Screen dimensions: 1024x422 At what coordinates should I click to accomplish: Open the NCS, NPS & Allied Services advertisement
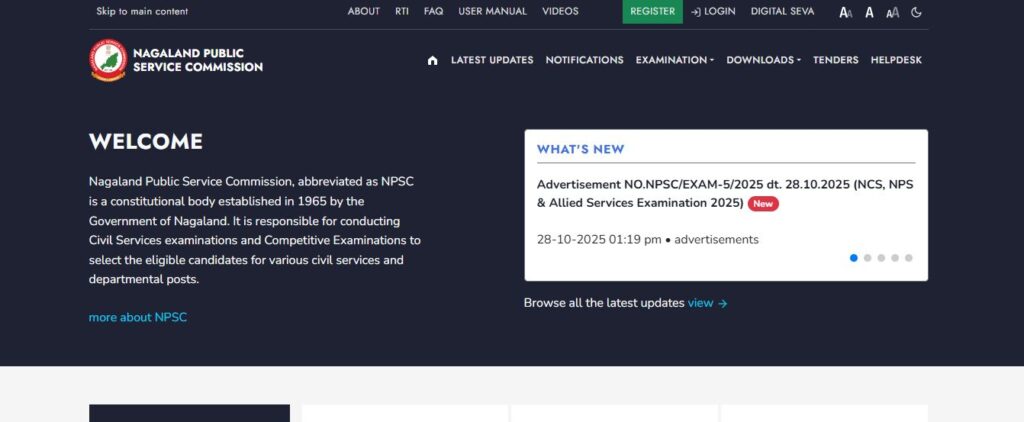coord(725,194)
